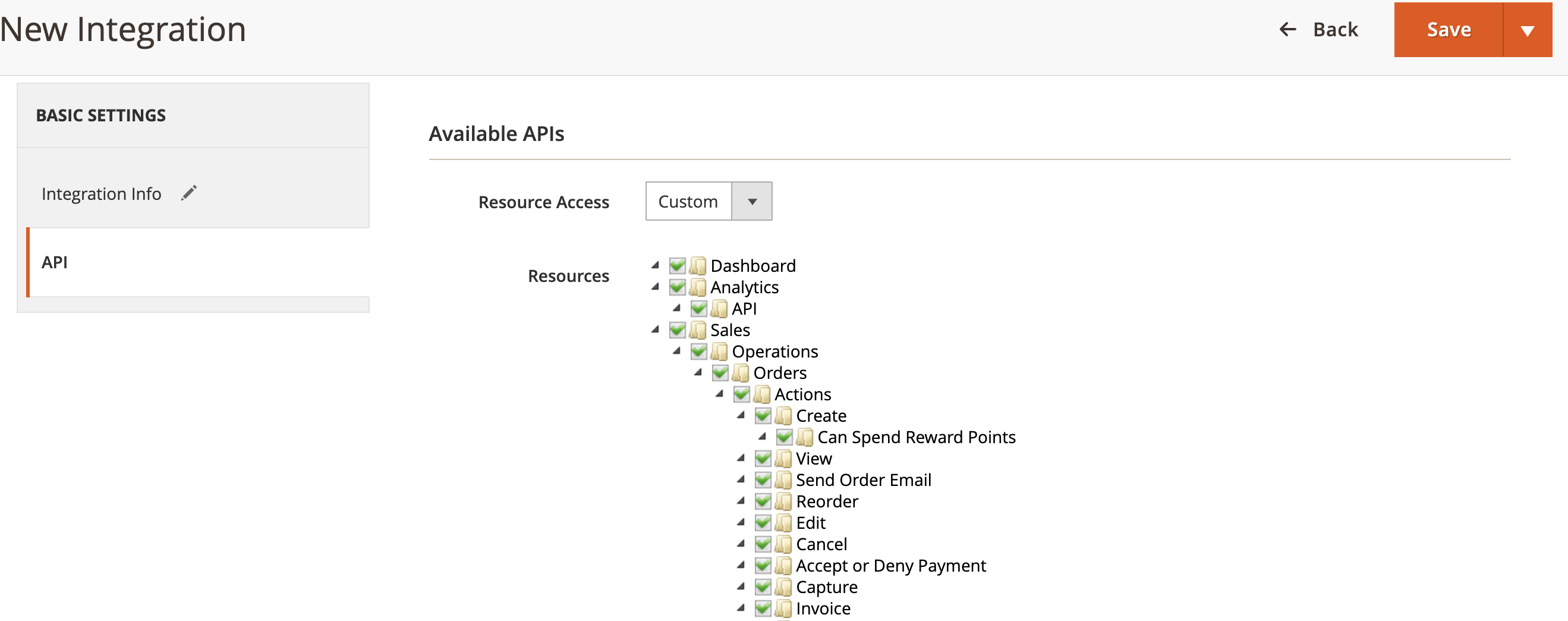
Task: Click the Send Order Email folder icon
Action: [783, 479]
